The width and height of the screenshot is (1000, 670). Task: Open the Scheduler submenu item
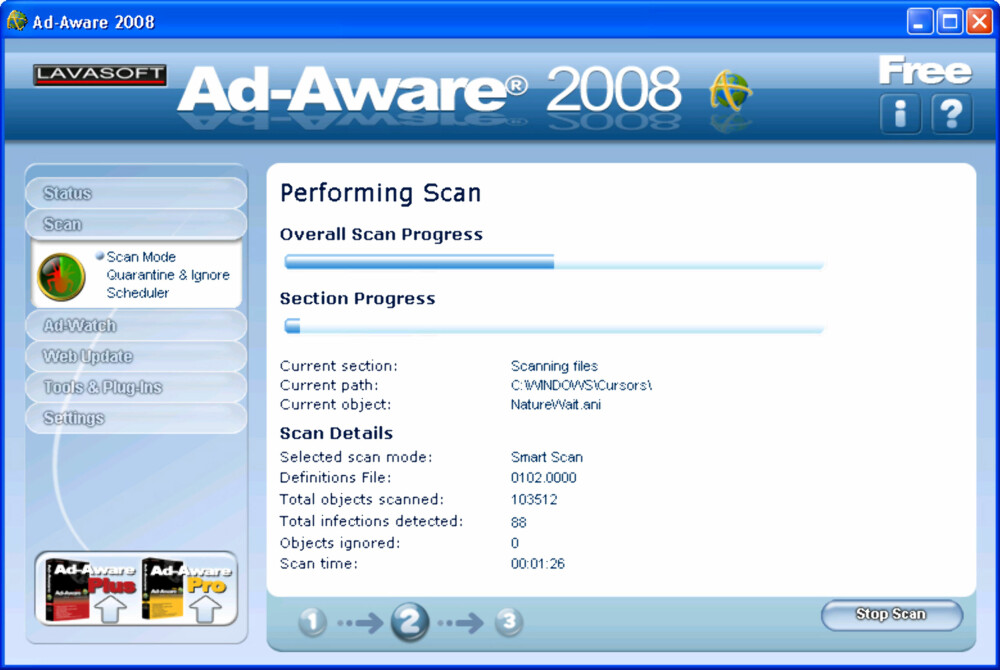(138, 293)
